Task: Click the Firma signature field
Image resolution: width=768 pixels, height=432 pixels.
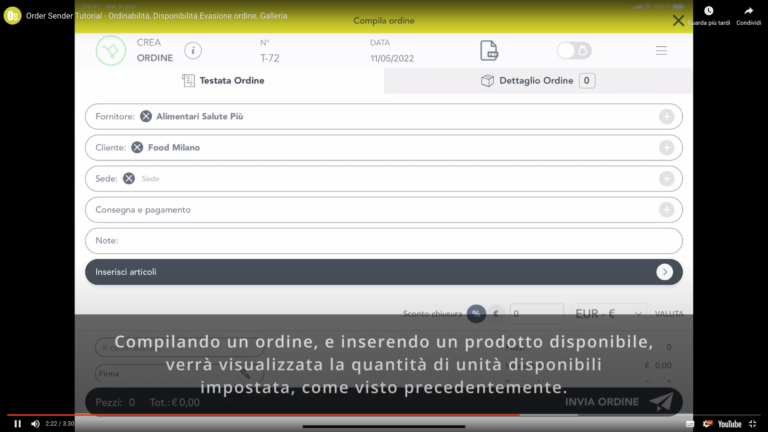Action: (179, 374)
